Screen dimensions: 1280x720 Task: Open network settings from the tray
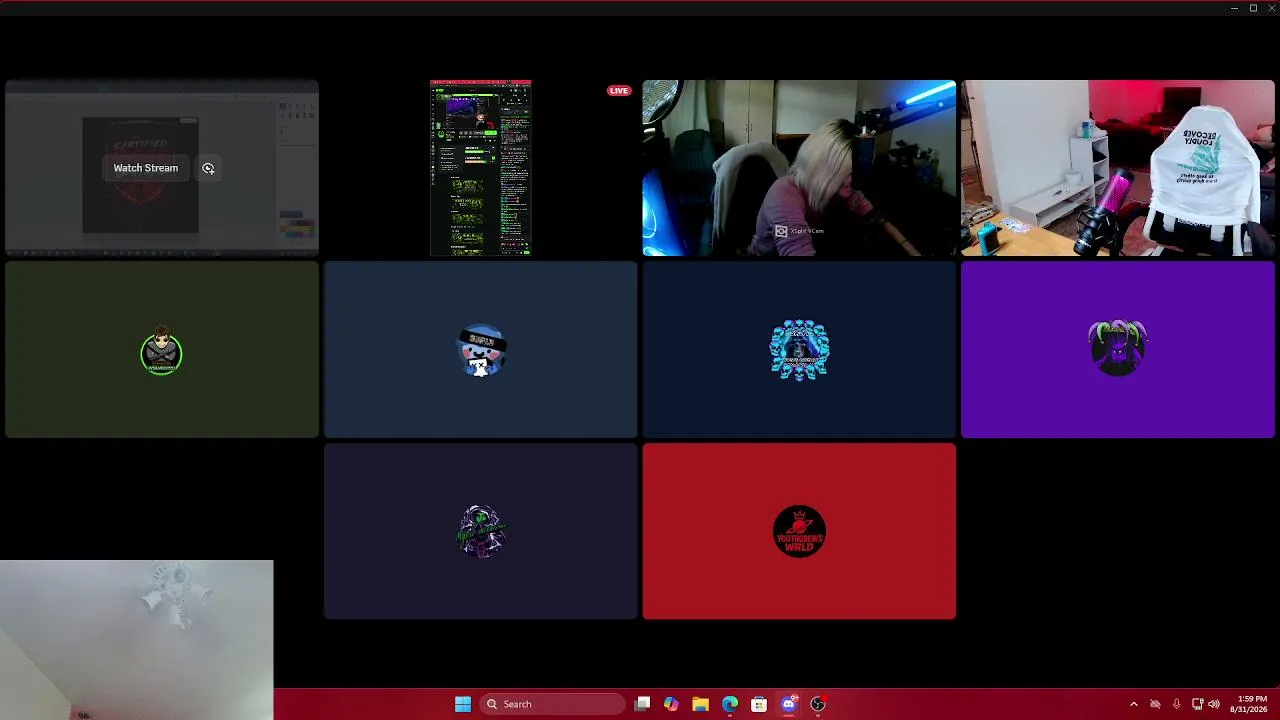coord(1197,704)
